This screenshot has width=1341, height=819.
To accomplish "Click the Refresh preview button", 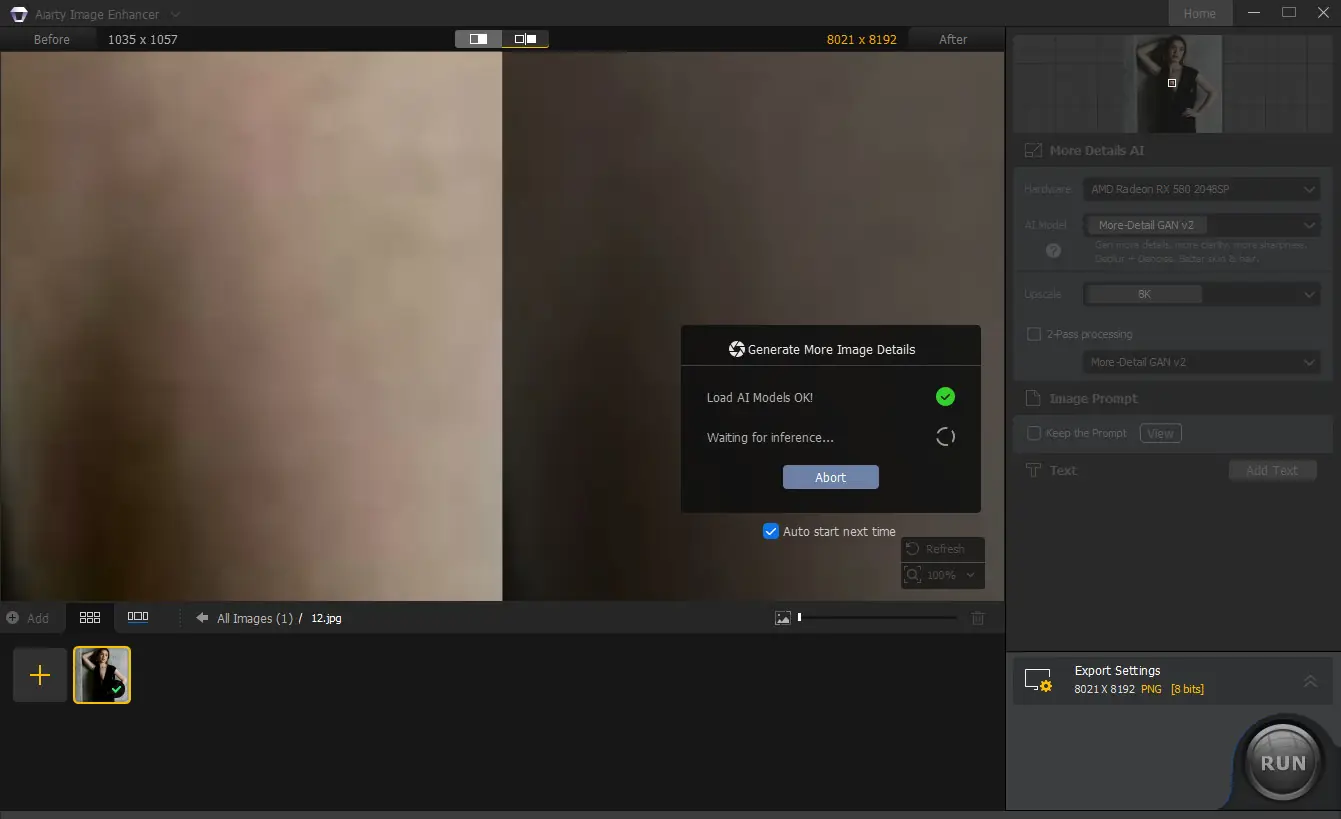I will (x=943, y=549).
